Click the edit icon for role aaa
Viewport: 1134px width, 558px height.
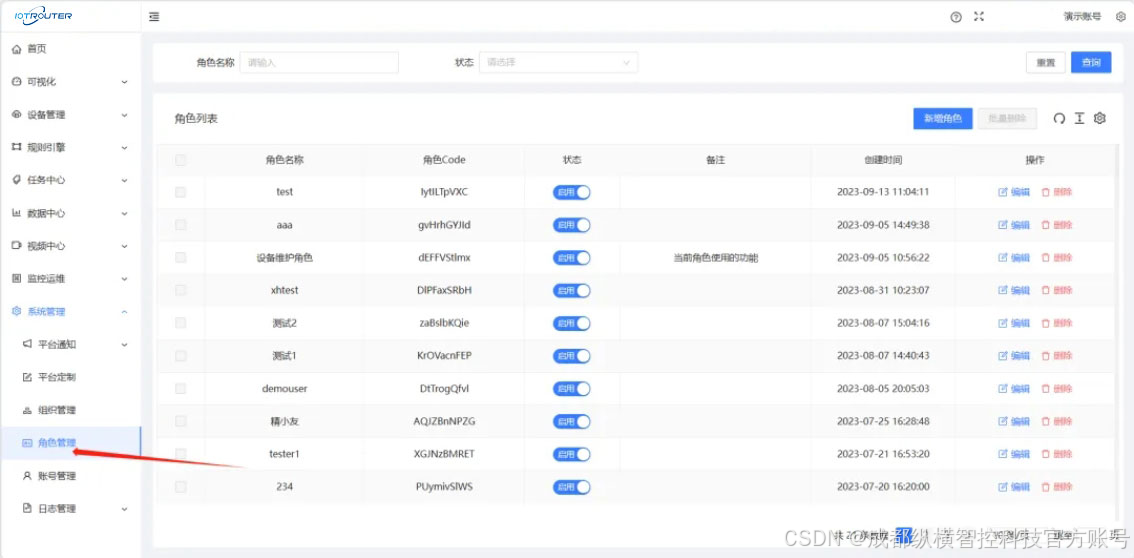coord(1002,225)
